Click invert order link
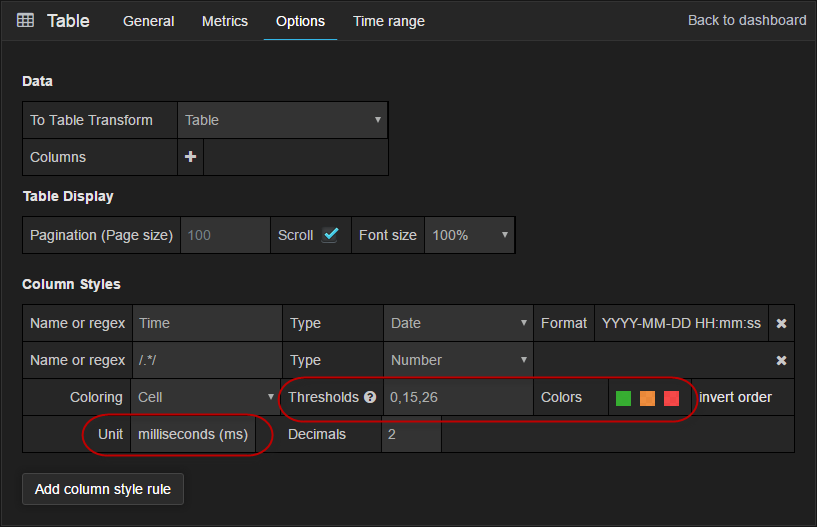 735,397
